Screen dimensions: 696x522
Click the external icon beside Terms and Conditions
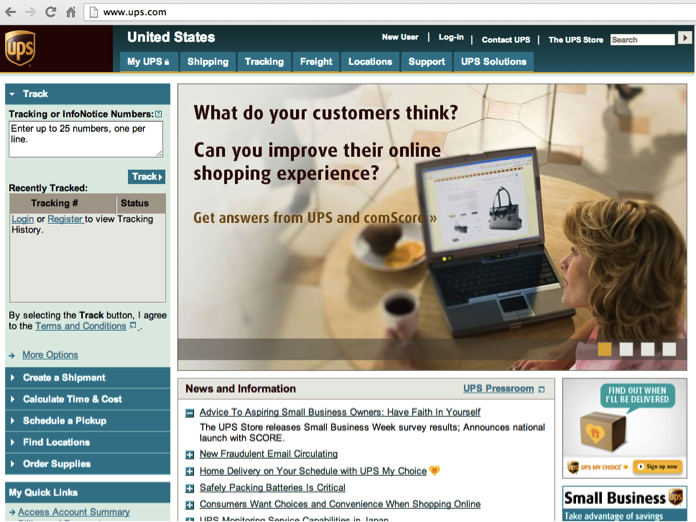coord(133,326)
